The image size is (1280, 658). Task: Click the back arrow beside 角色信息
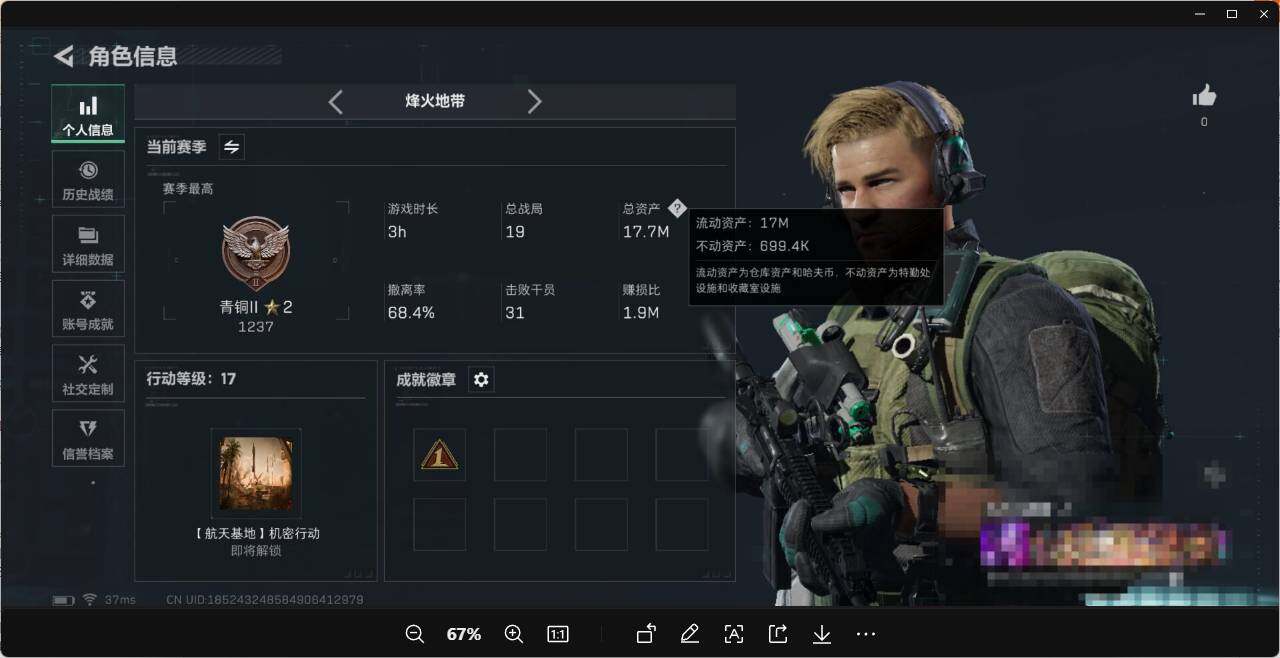(62, 56)
